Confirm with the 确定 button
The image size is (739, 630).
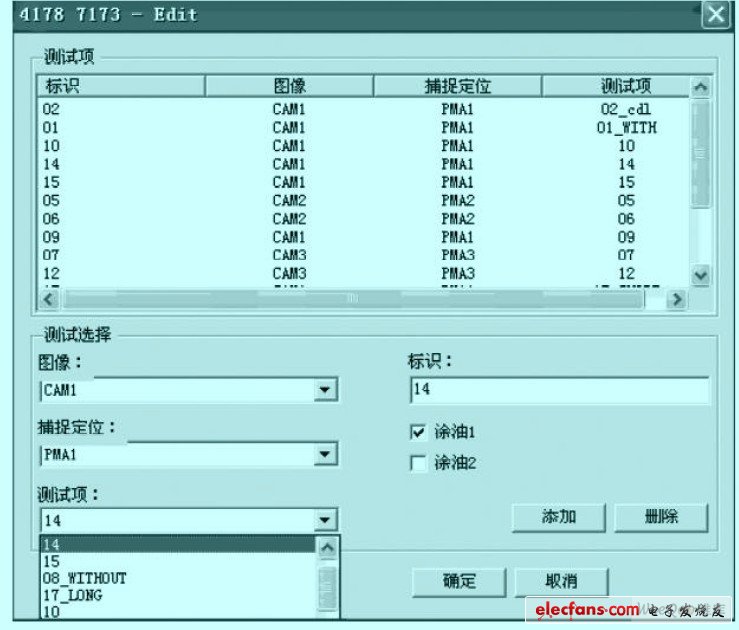[459, 581]
